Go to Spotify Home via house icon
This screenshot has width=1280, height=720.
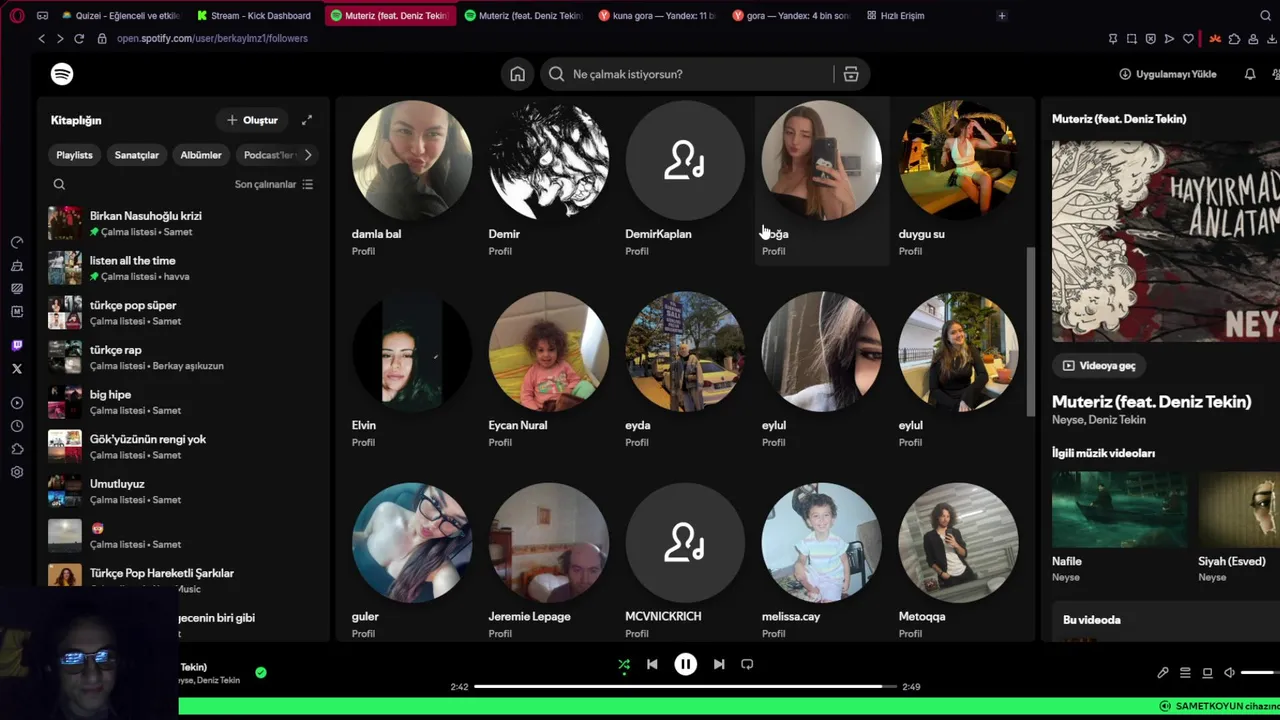(x=517, y=74)
